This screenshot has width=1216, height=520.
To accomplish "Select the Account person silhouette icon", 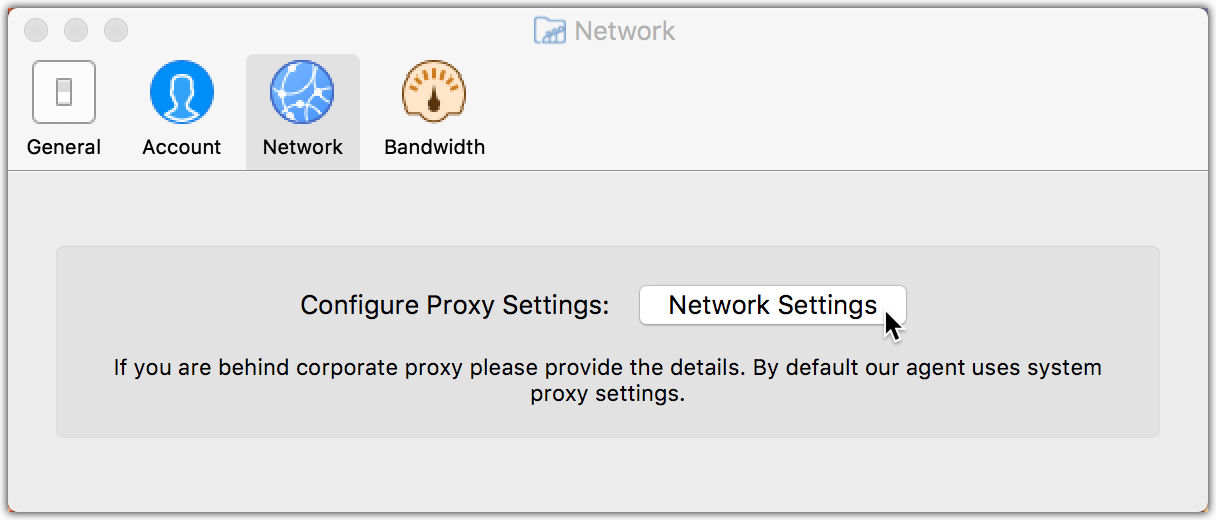I will pyautogui.click(x=182, y=92).
